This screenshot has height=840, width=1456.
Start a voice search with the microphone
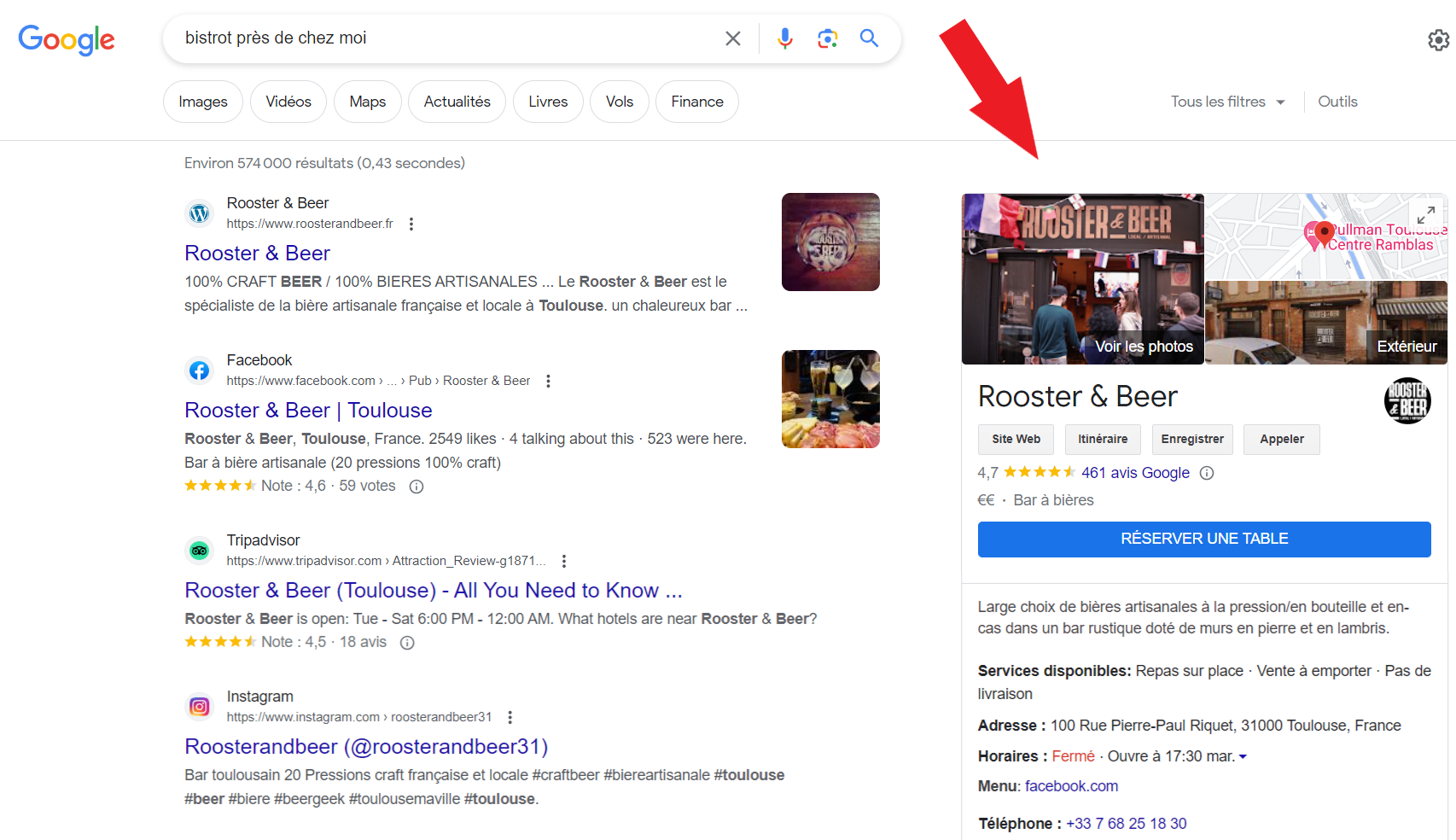pos(784,38)
